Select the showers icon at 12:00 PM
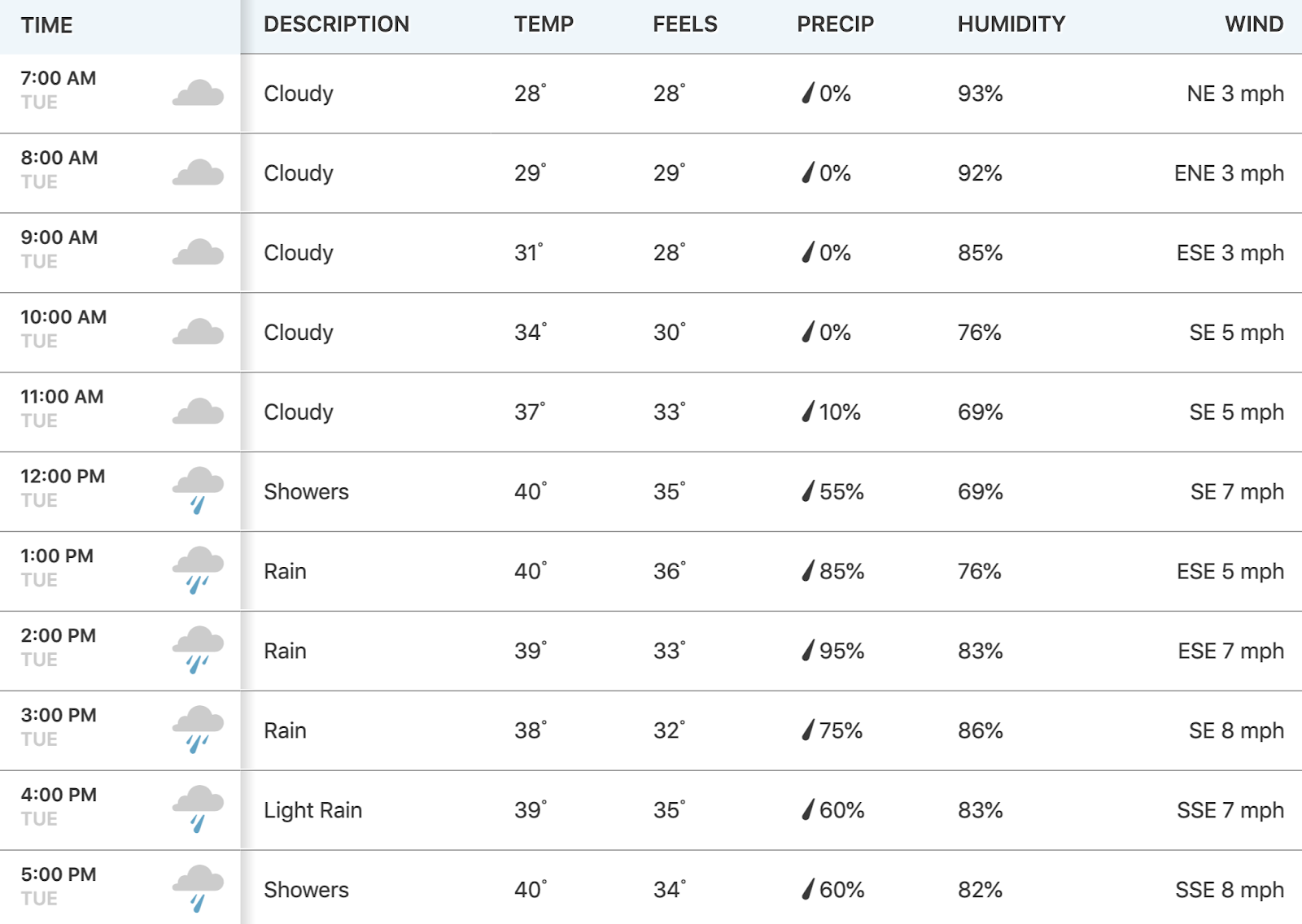Image resolution: width=1302 pixels, height=924 pixels. tap(198, 490)
